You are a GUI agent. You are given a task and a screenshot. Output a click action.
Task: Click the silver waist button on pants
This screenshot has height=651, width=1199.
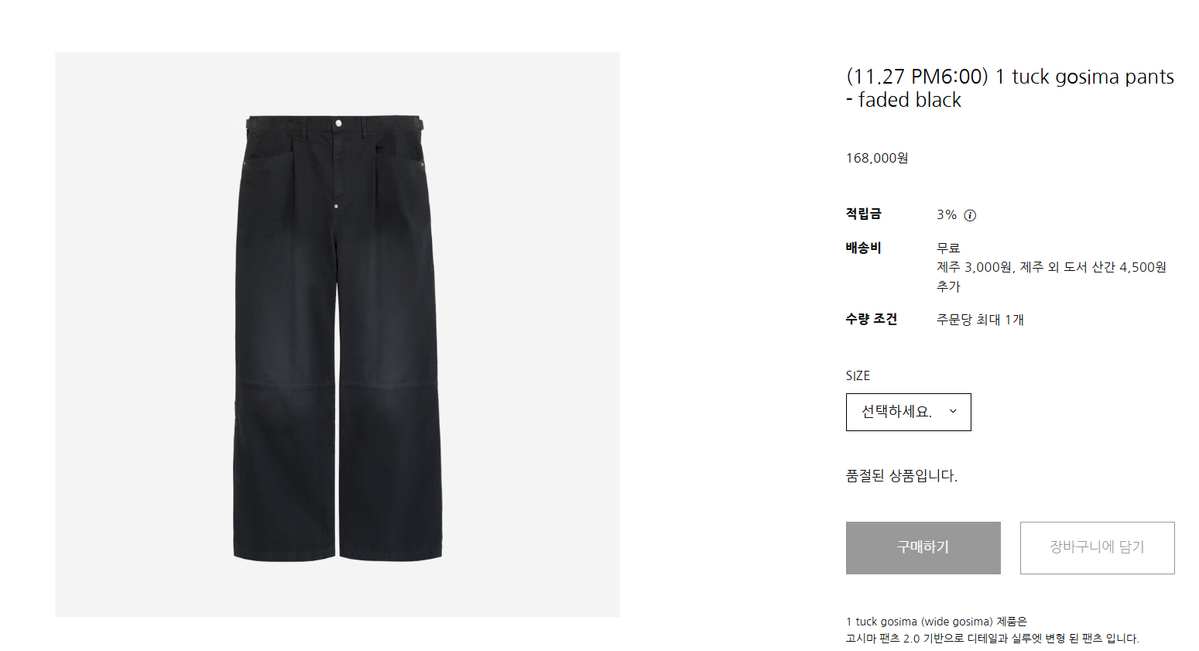338,123
